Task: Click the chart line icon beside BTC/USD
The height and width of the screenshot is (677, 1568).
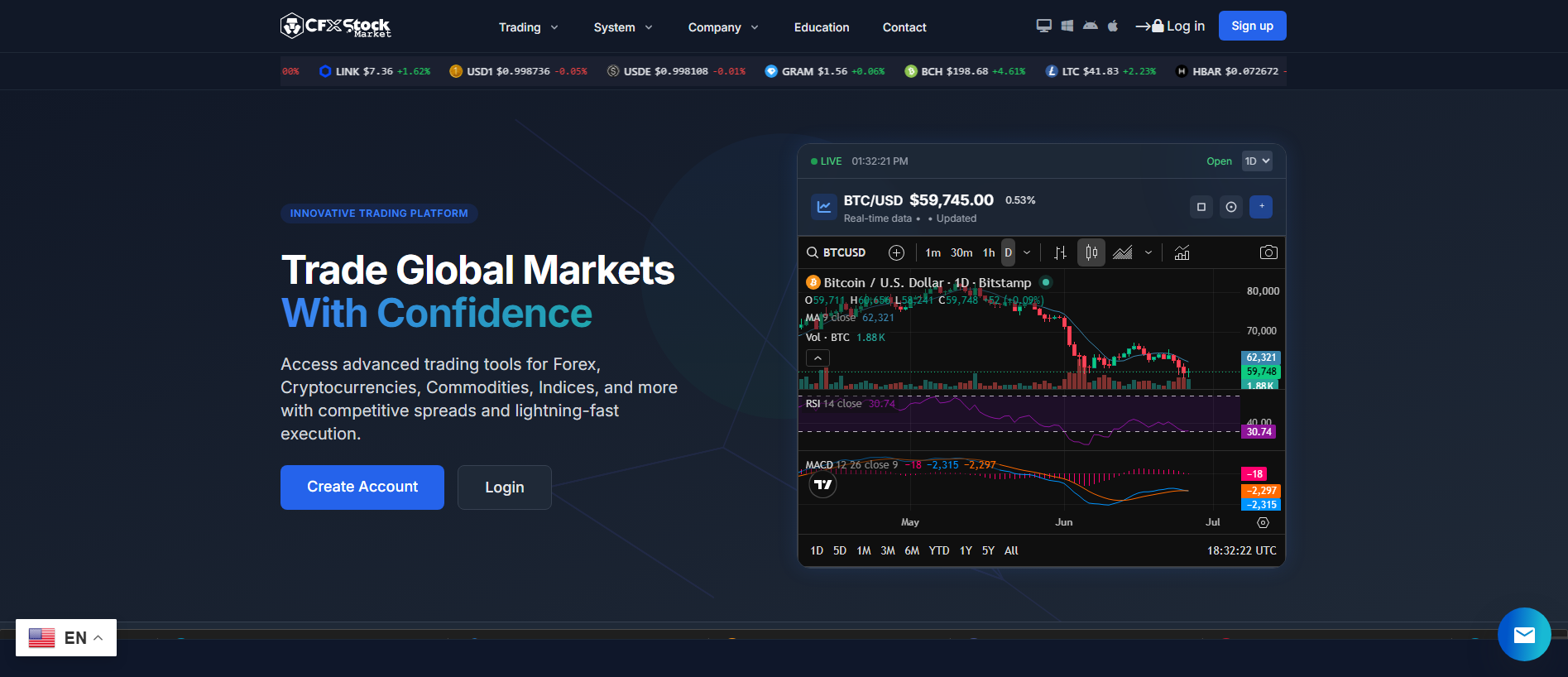Action: coord(824,207)
